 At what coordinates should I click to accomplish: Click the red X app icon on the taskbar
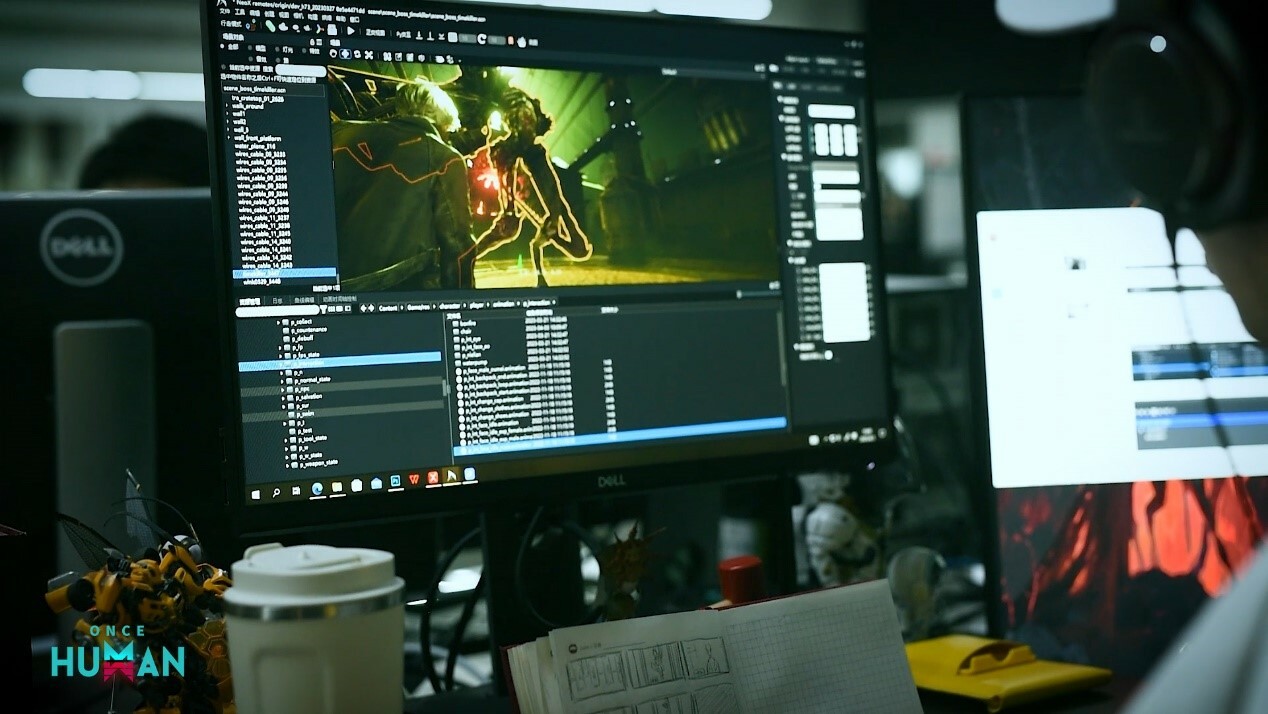click(x=433, y=477)
